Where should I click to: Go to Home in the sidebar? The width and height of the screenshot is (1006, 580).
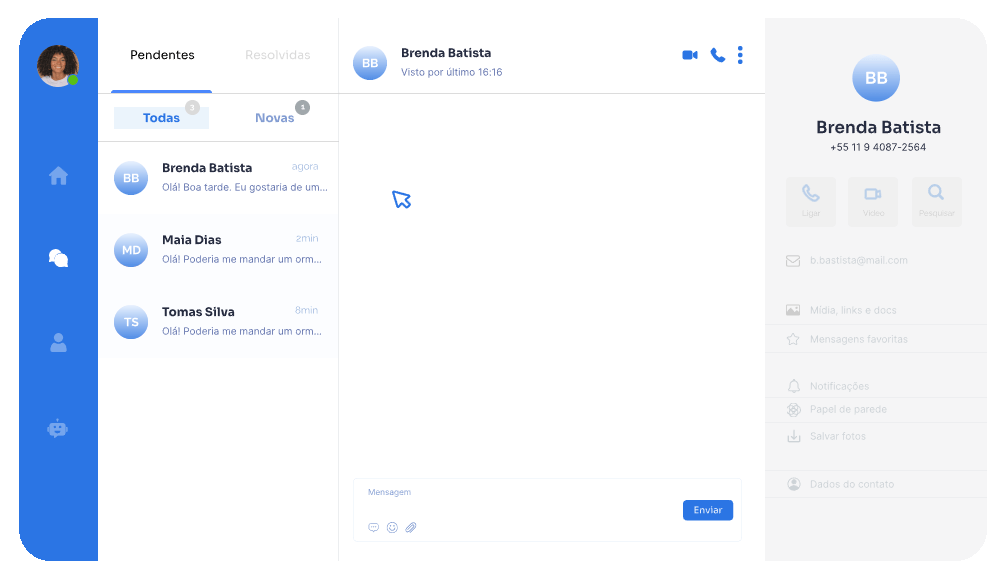(x=58, y=176)
